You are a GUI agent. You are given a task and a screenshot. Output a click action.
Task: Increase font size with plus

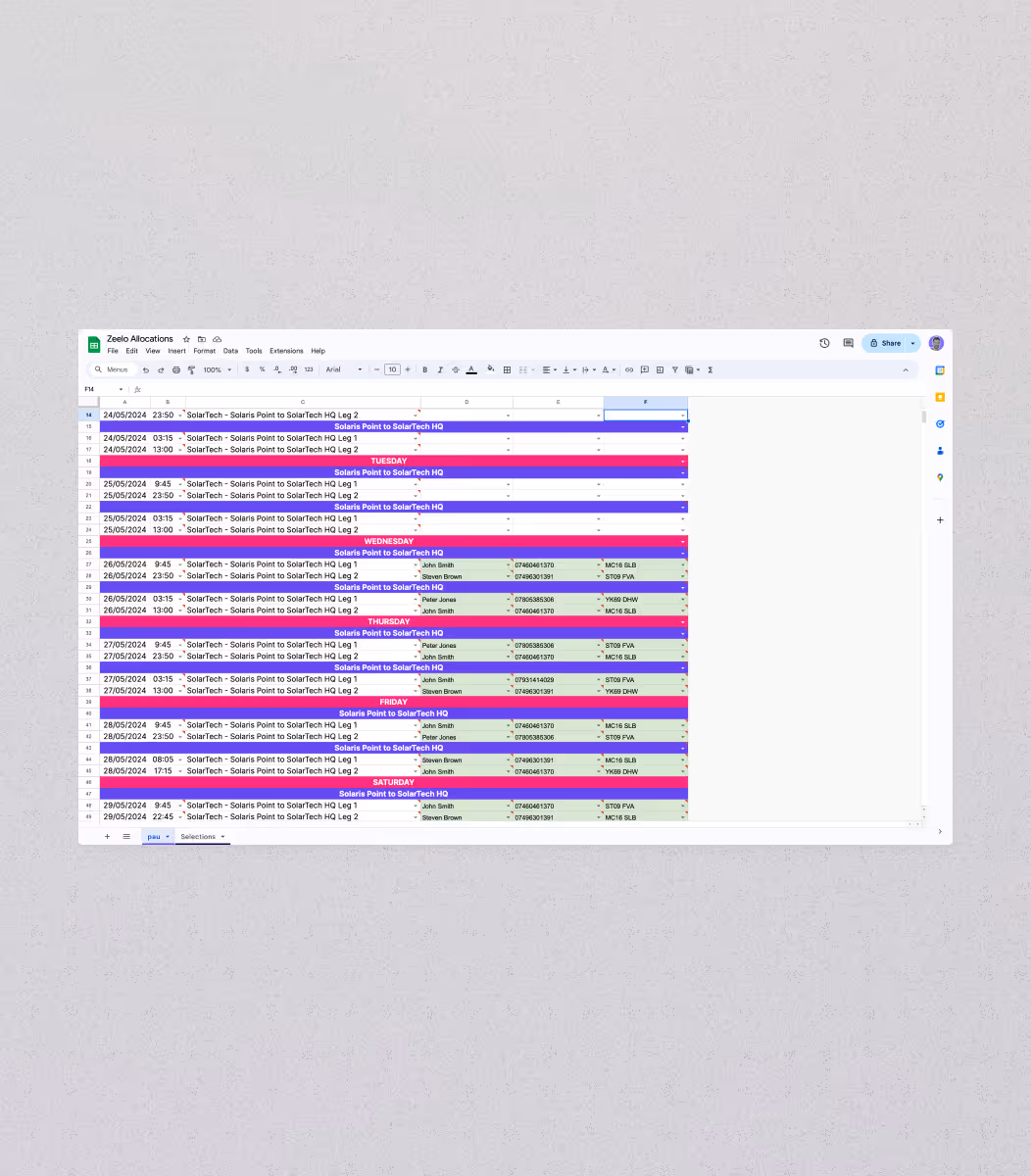click(408, 369)
